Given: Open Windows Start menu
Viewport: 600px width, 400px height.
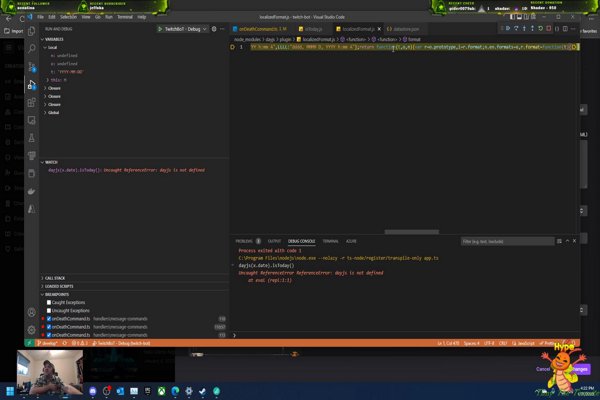Looking at the screenshot, I should pos(10,391).
